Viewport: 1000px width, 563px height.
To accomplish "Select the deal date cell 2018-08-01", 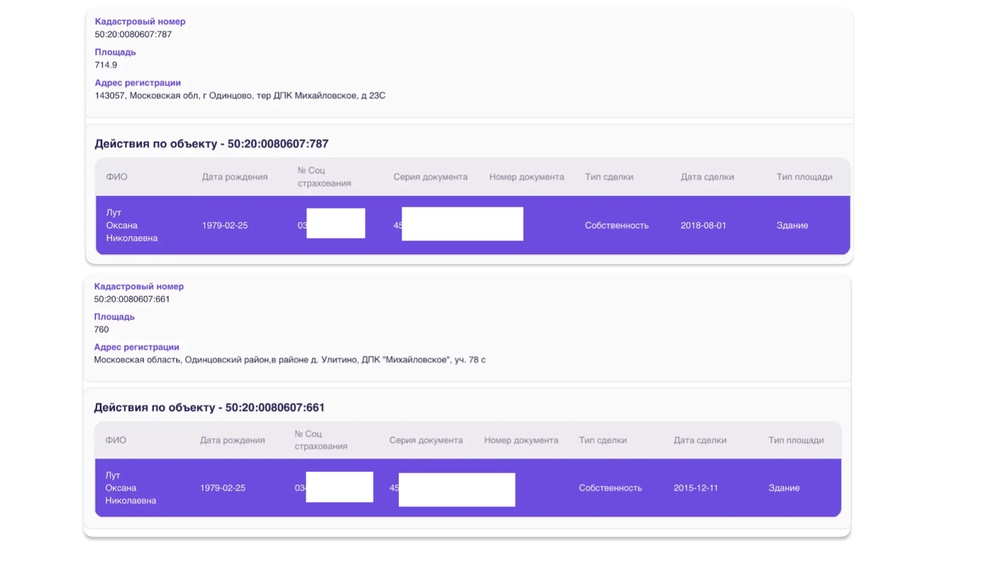I will coord(703,226).
